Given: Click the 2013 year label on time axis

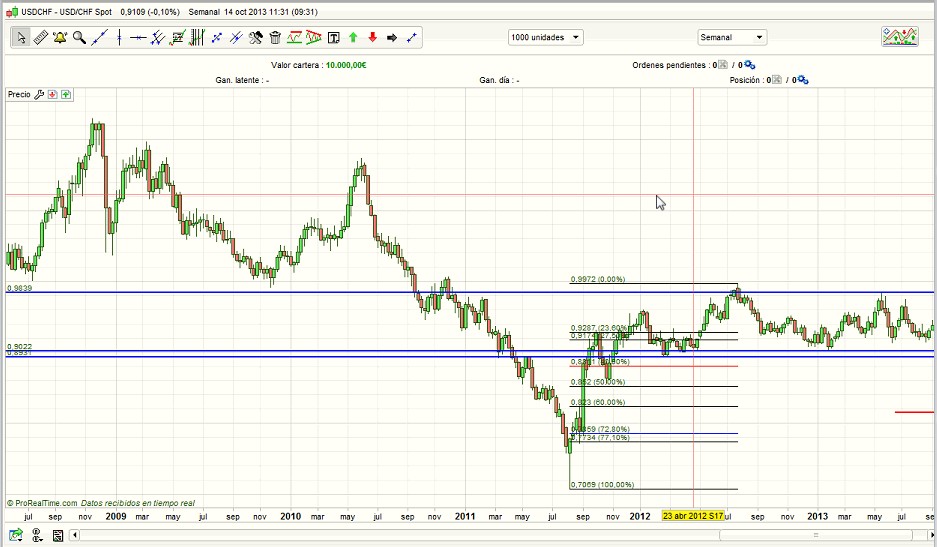Looking at the screenshot, I should (x=817, y=516).
